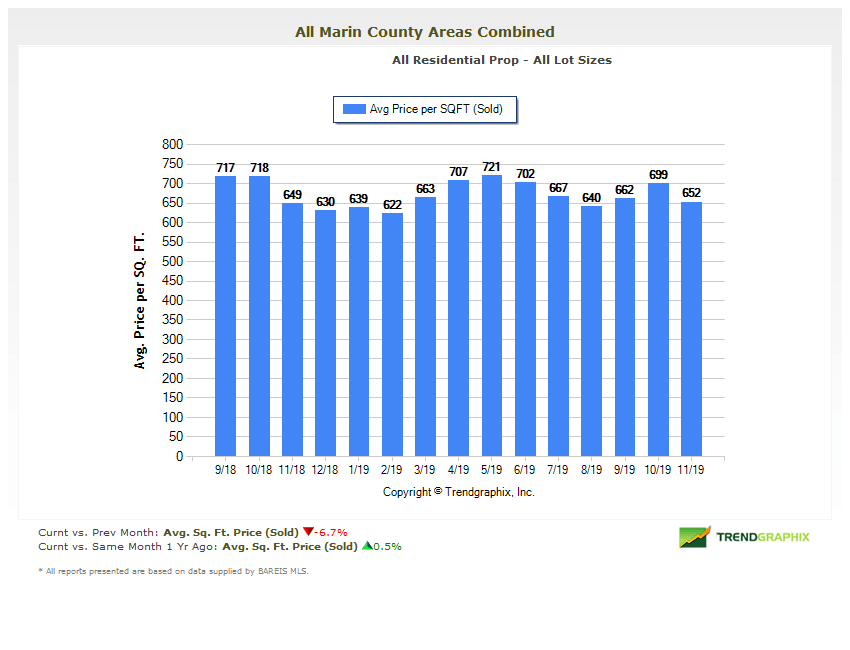Click the All Residential Prop subtitle

pos(502,60)
